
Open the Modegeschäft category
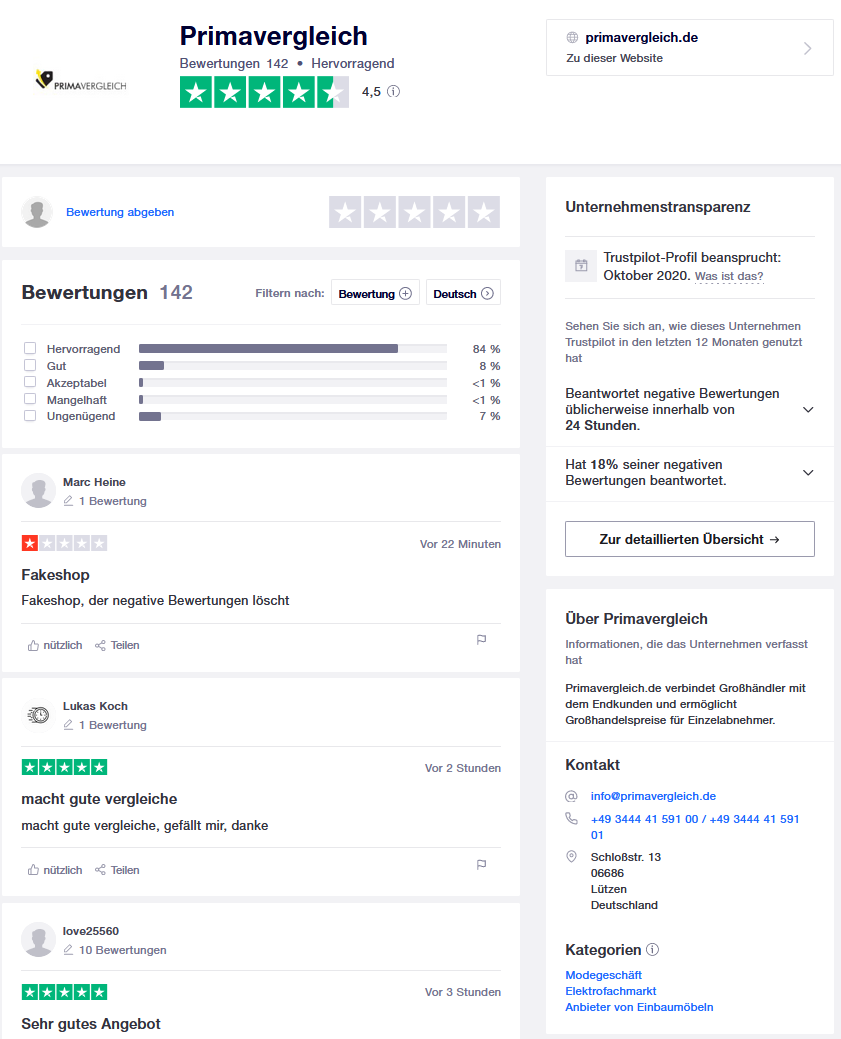click(x=604, y=975)
